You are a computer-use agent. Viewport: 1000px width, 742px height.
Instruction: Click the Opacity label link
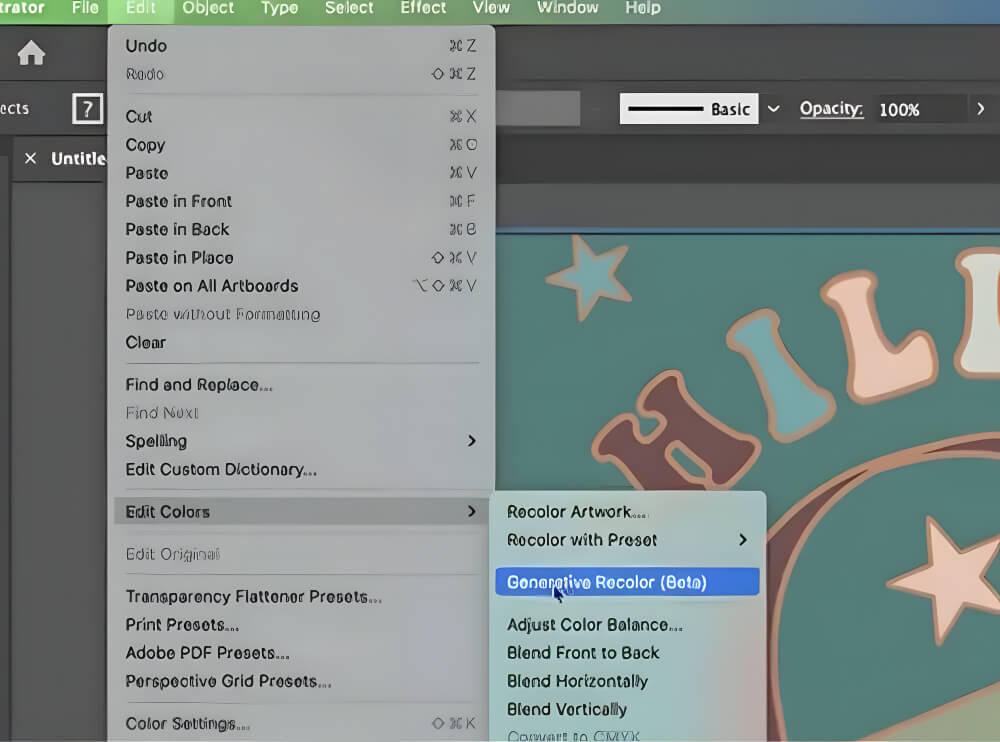831,109
